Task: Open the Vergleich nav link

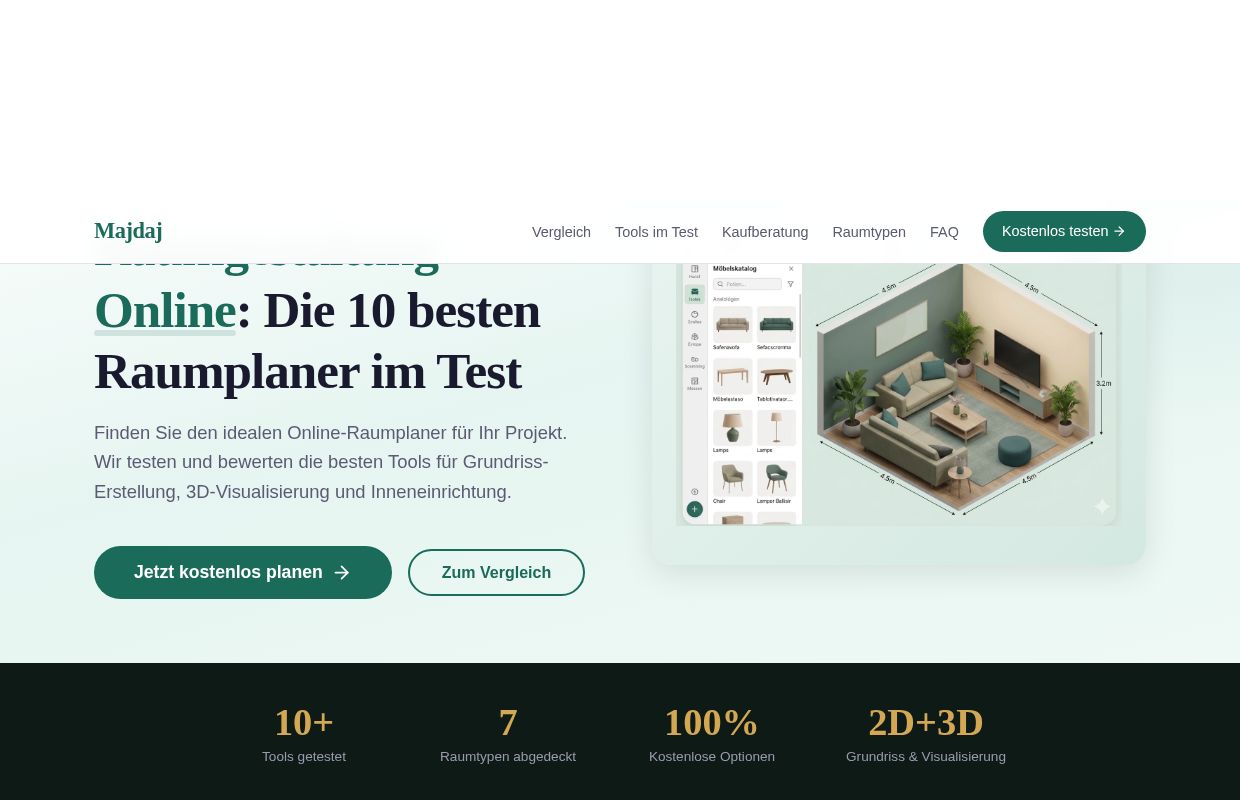Action: (x=561, y=232)
